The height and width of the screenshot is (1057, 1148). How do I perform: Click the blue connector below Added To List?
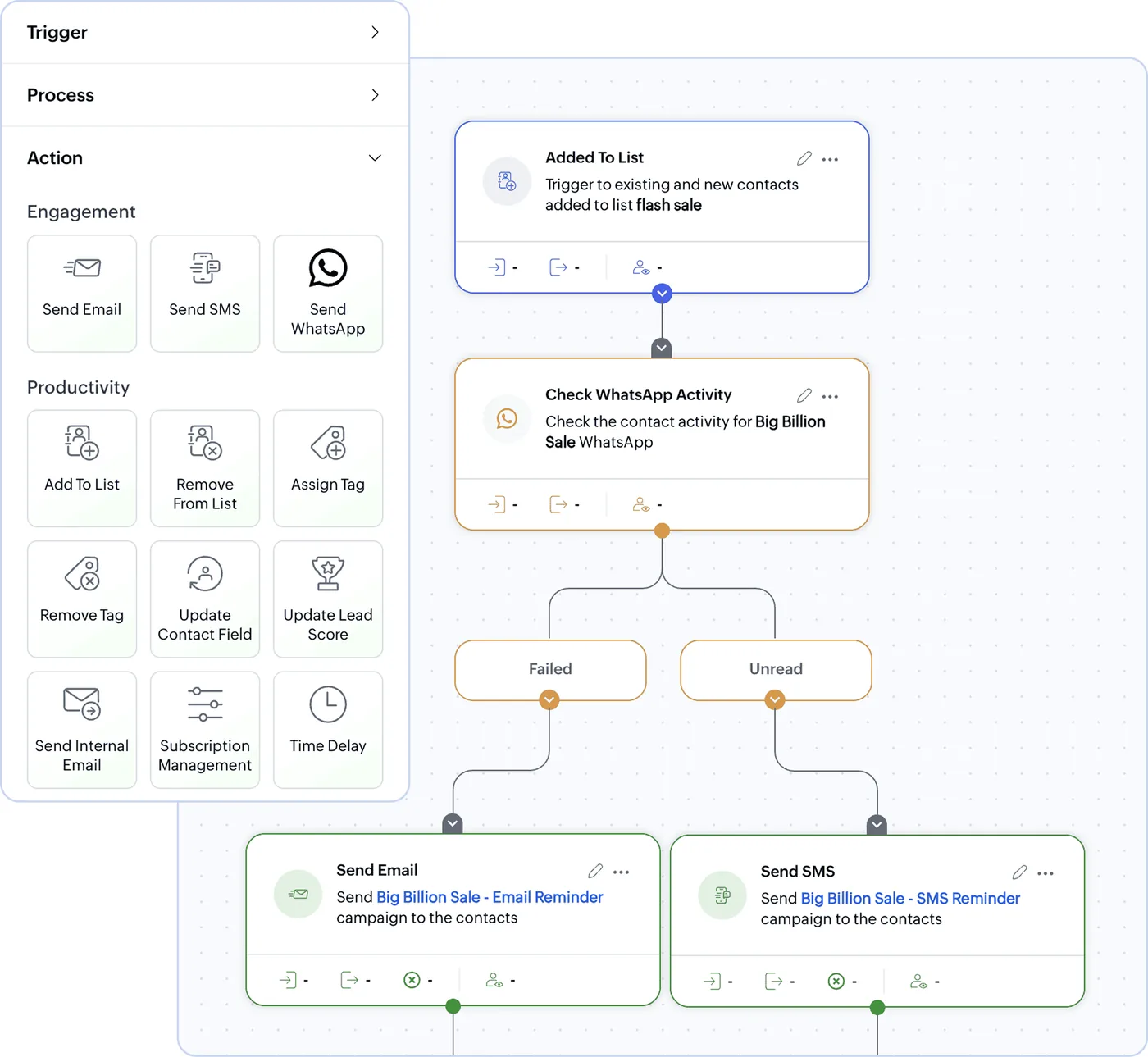(x=662, y=293)
